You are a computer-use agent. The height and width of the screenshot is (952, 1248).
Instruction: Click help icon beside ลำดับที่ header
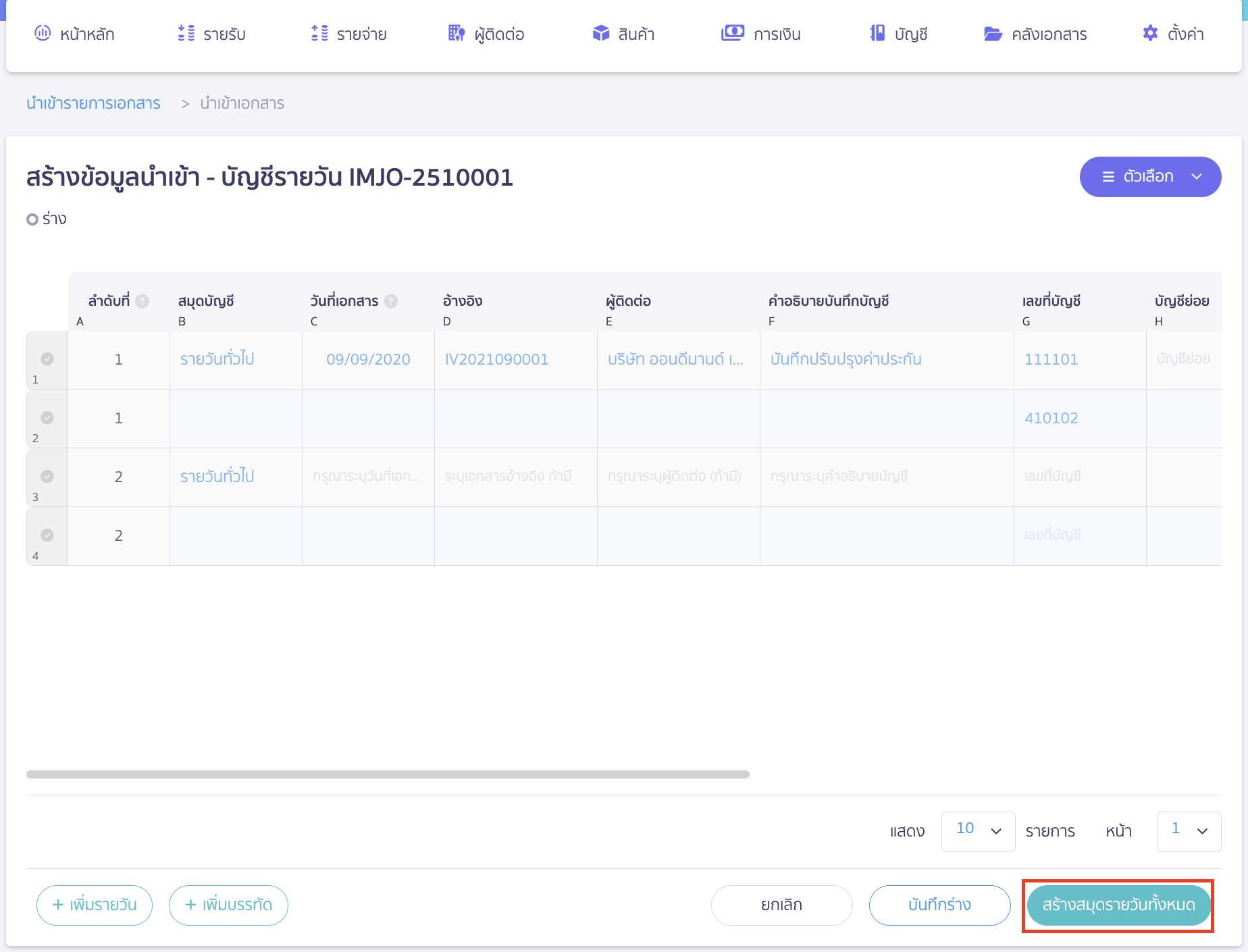142,301
